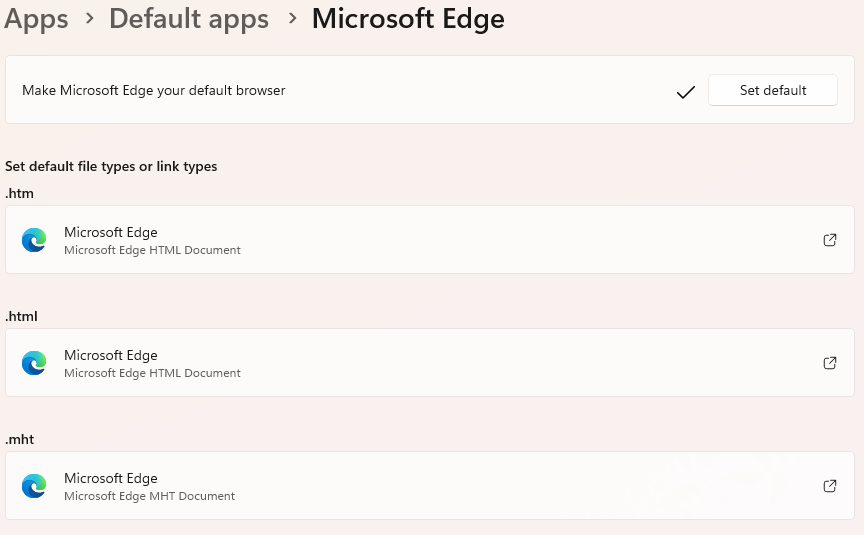Click the Set default button
Viewport: 864px width, 535px height.
click(773, 90)
